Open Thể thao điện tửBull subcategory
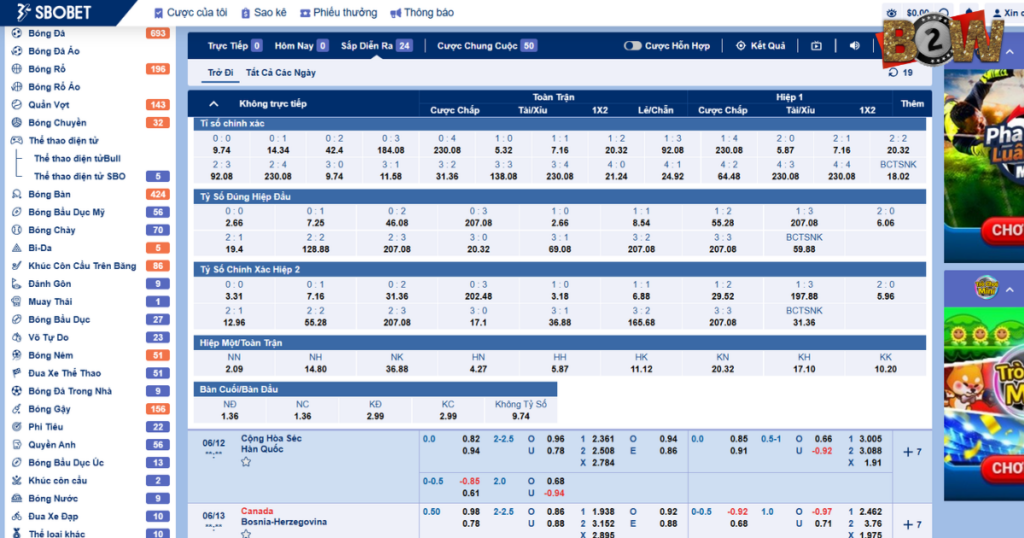 pos(77,158)
